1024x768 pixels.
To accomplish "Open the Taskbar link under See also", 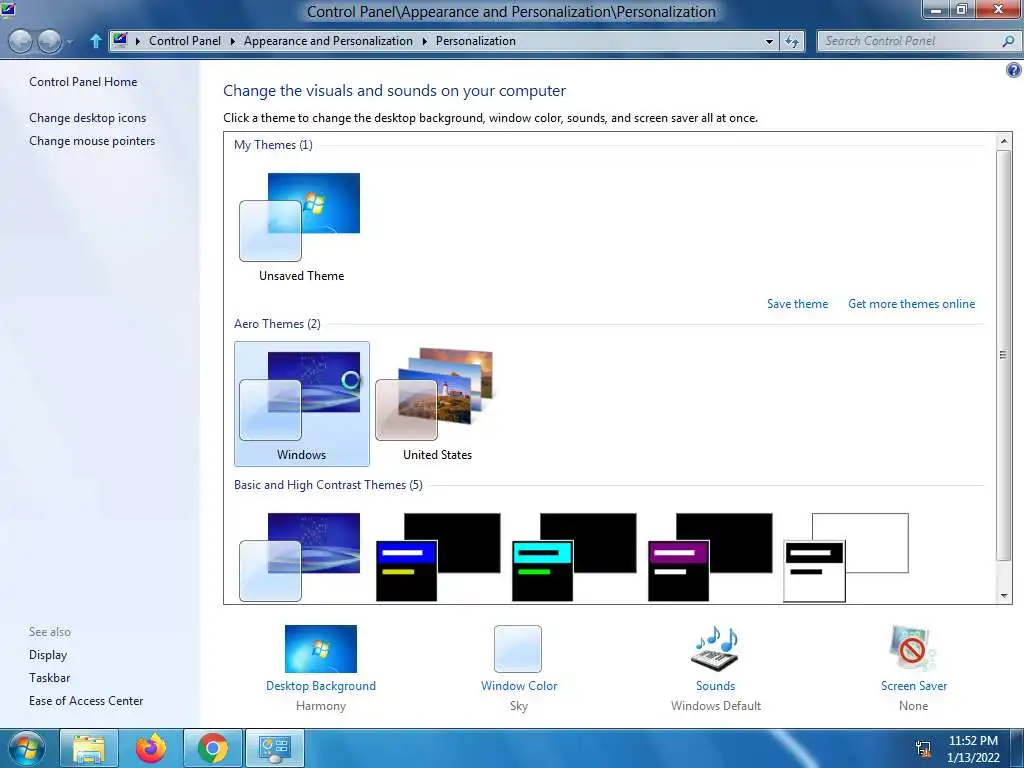I will coord(50,678).
